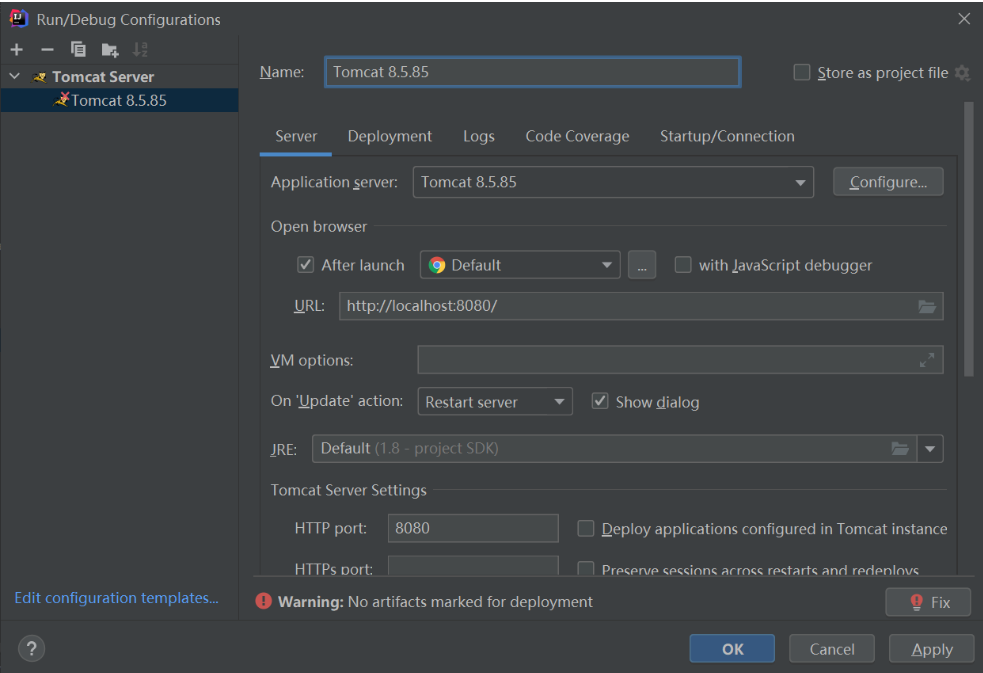Browse JRE using the folder icon
The height and width of the screenshot is (673, 983).
900,449
